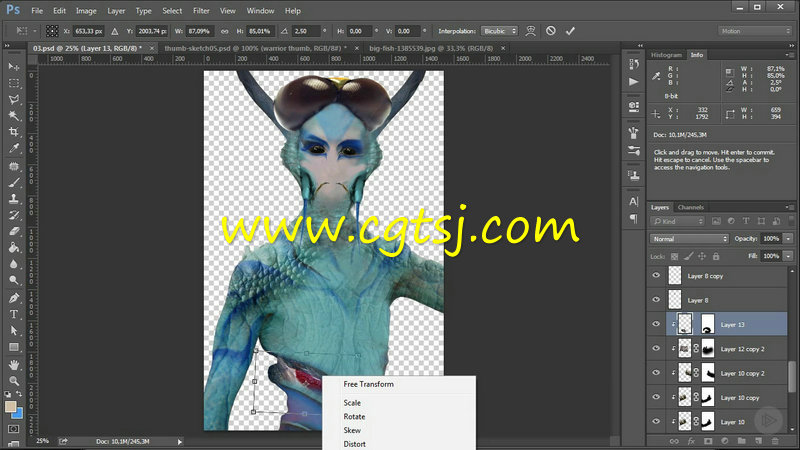This screenshot has width=800, height=450.
Task: Select Layer 12 copy 2 mask thumbnail
Action: click(708, 349)
